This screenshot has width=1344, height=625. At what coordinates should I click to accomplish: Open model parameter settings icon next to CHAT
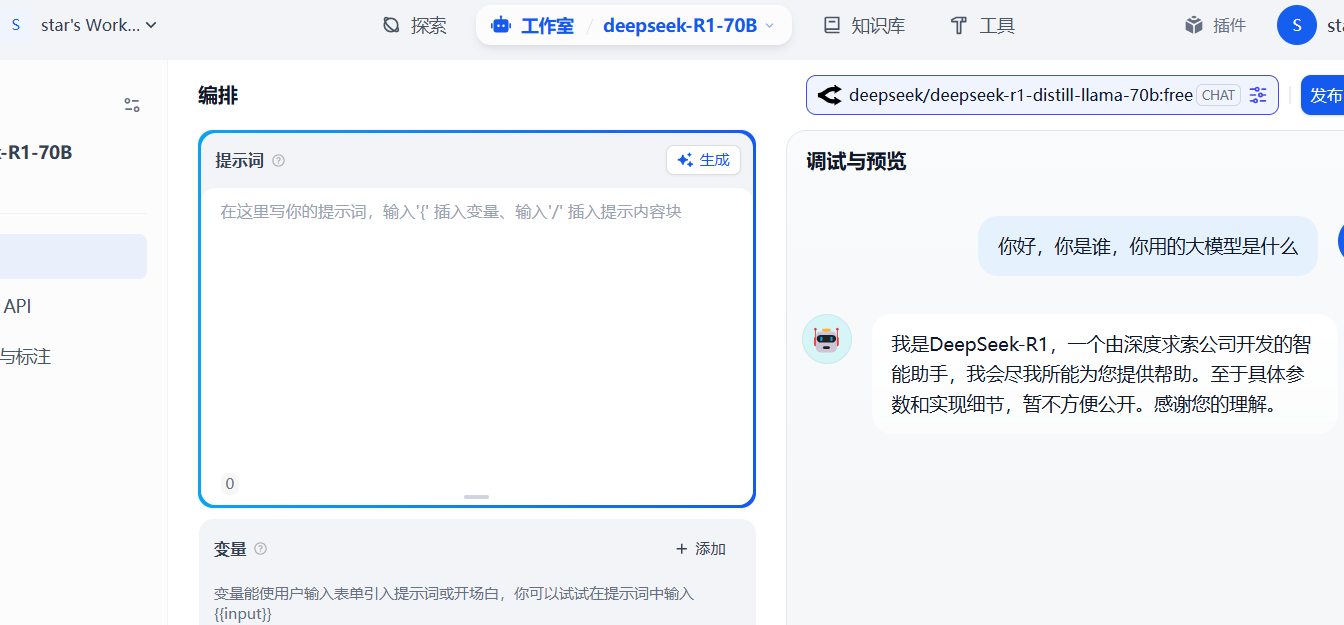1258,95
